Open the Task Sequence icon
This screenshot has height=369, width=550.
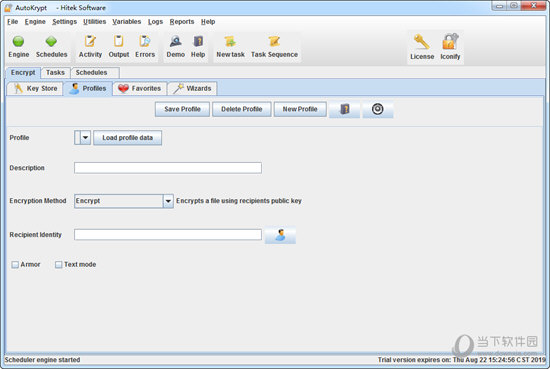[274, 41]
